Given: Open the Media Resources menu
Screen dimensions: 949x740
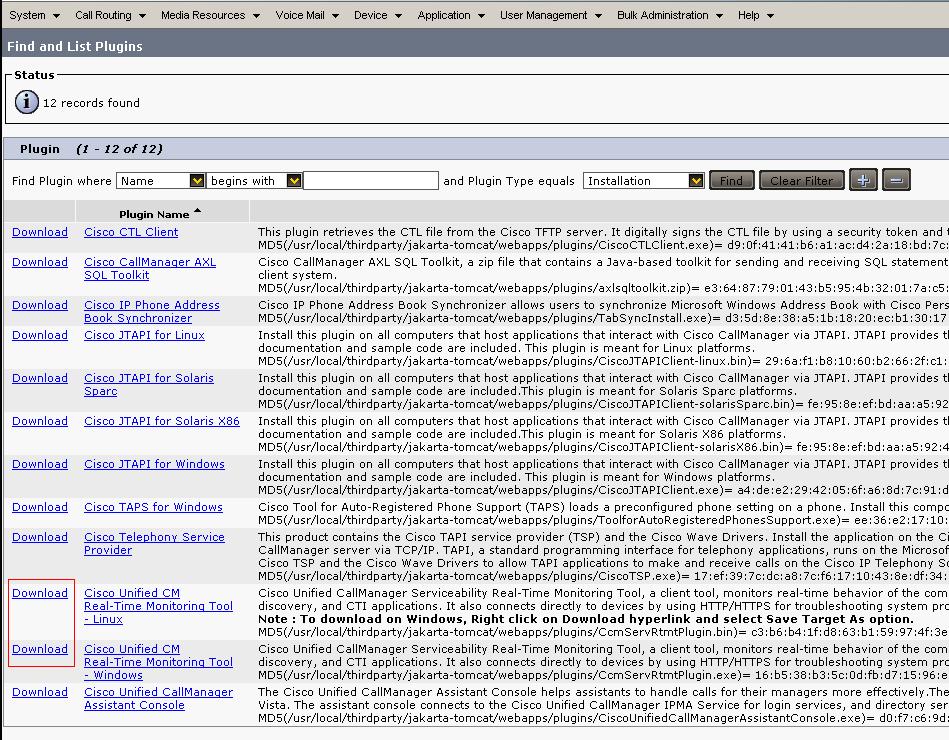Looking at the screenshot, I should (210, 15).
